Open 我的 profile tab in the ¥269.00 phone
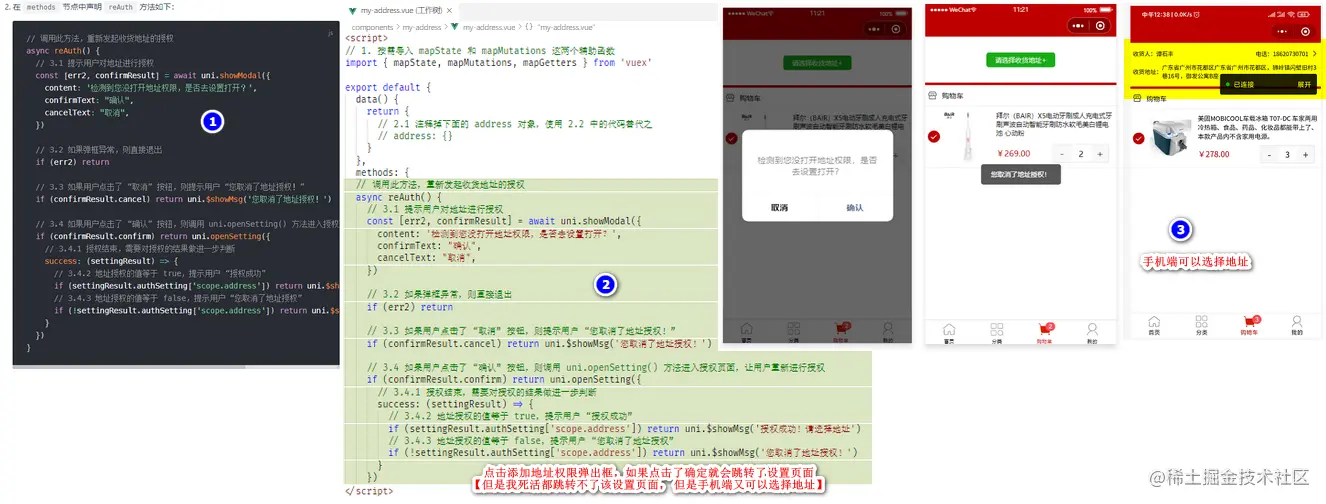The image size is (1326, 504). tap(1092, 333)
